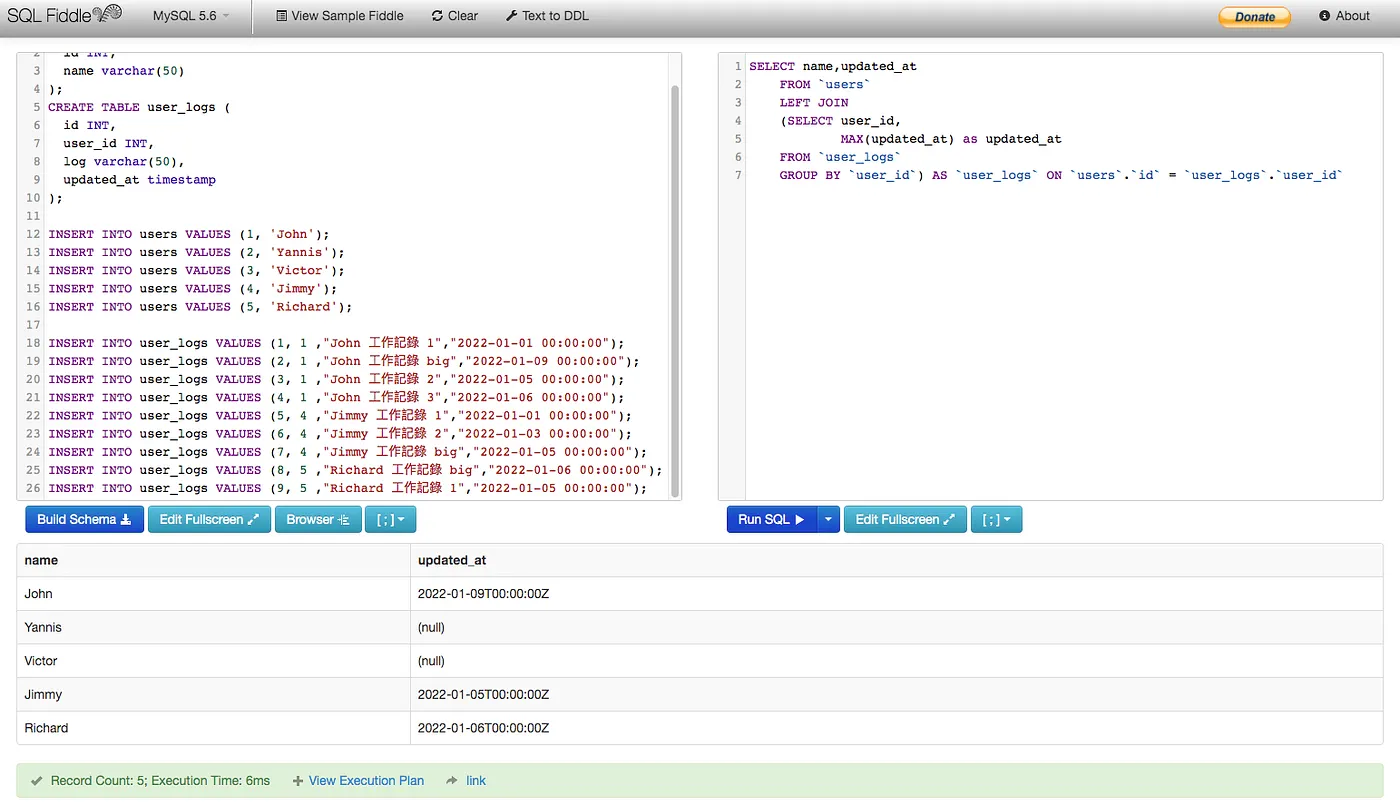The image size is (1400, 808).
Task: Click the Donate button
Action: click(1254, 16)
